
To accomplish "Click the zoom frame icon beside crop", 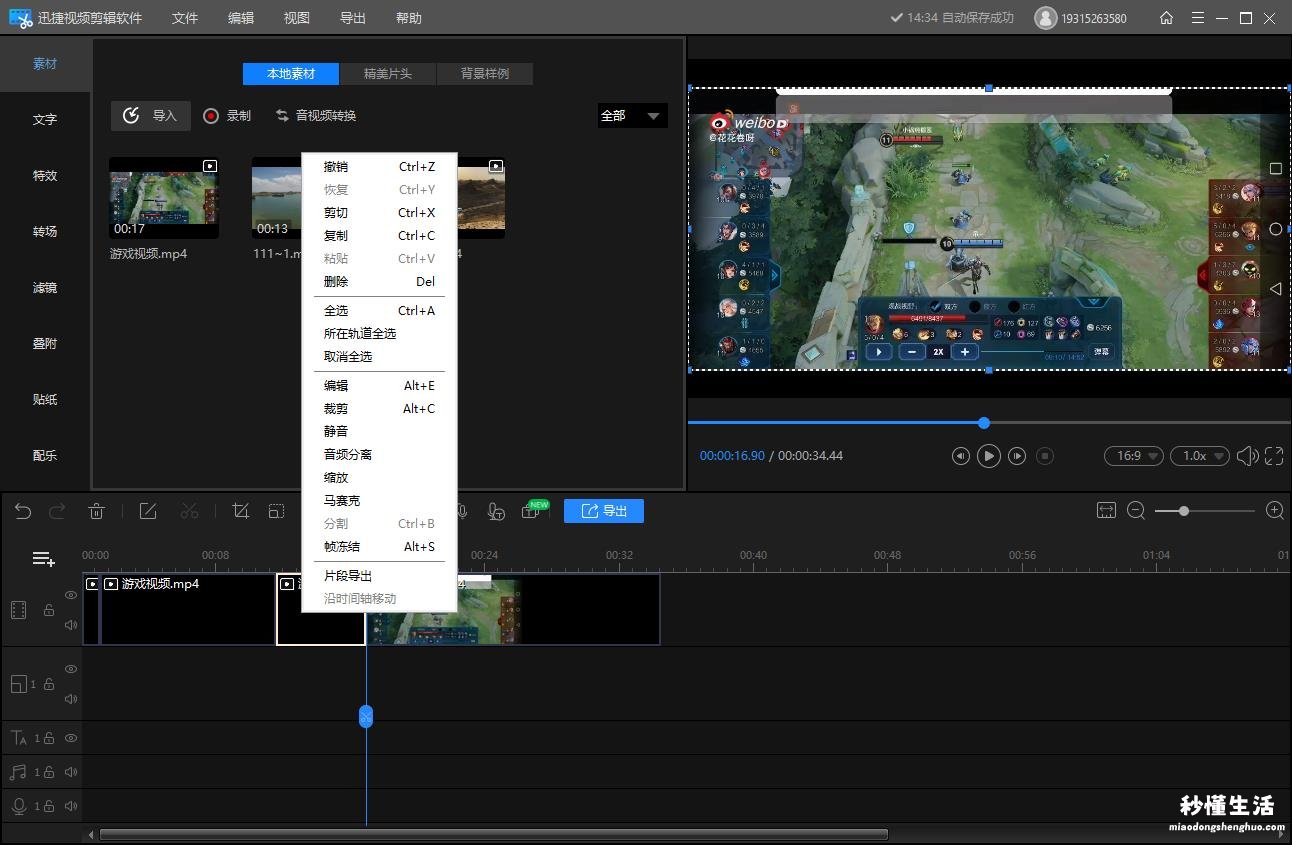I will 276,511.
